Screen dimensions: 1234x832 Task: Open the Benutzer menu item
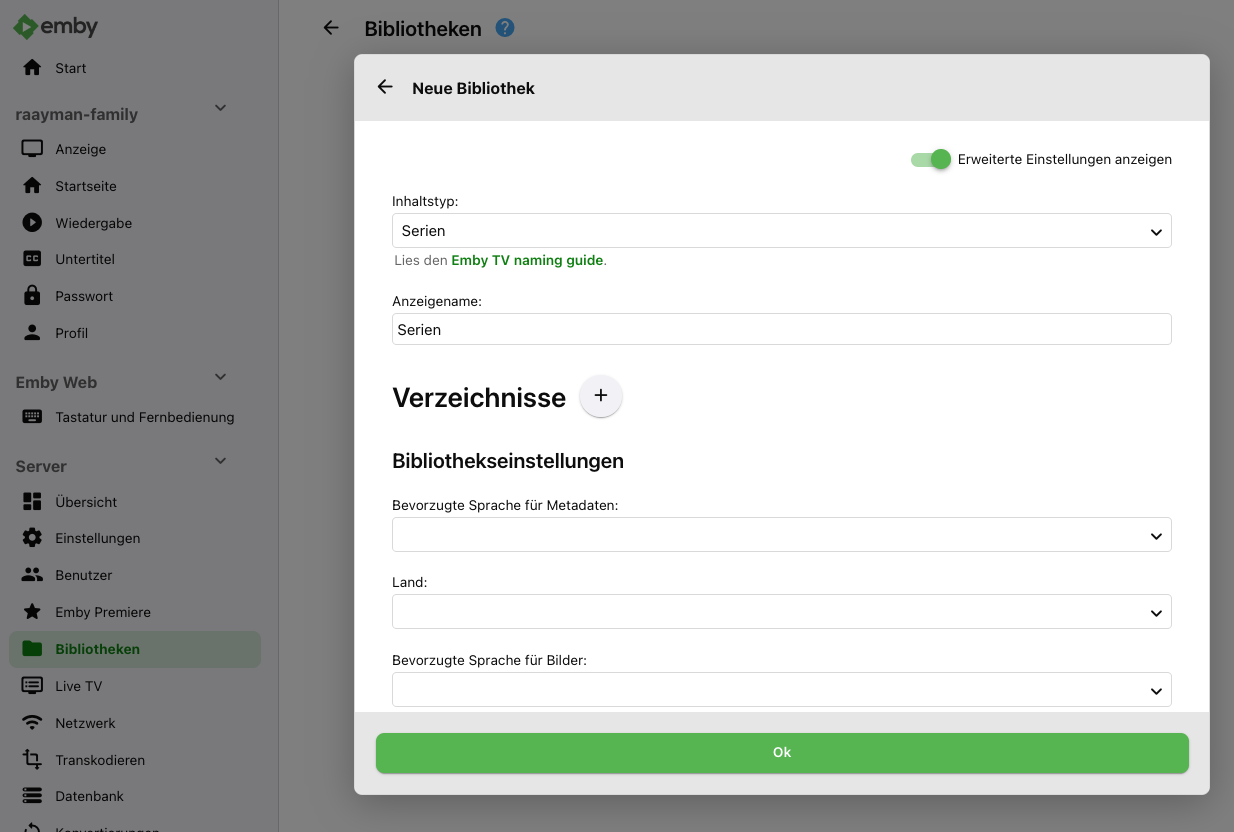(83, 575)
